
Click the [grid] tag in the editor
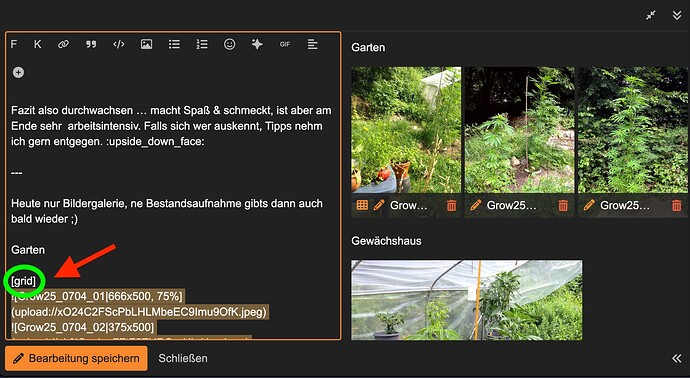(x=23, y=281)
